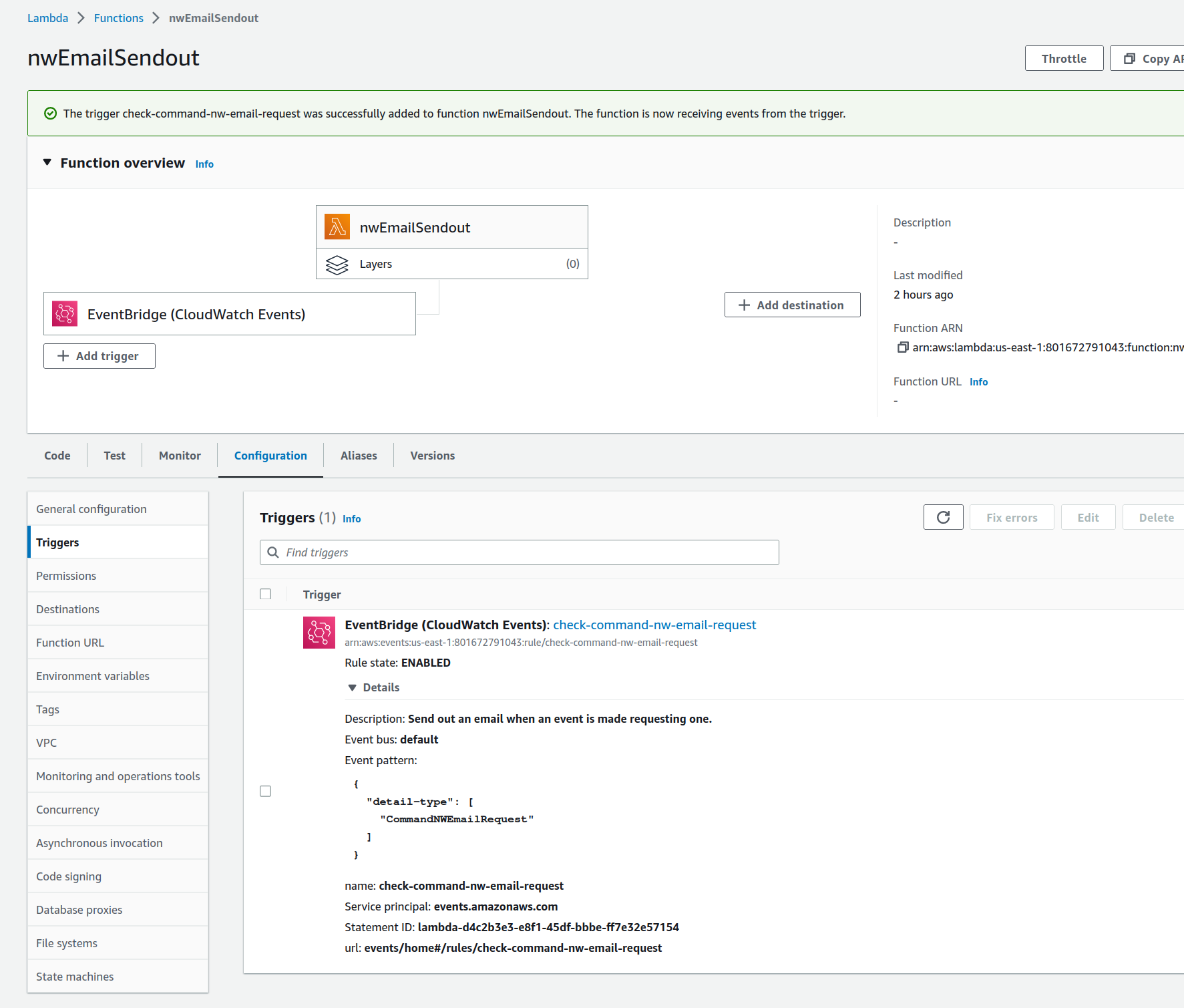Open Concurrency settings
The image size is (1184, 1008).
click(x=118, y=810)
